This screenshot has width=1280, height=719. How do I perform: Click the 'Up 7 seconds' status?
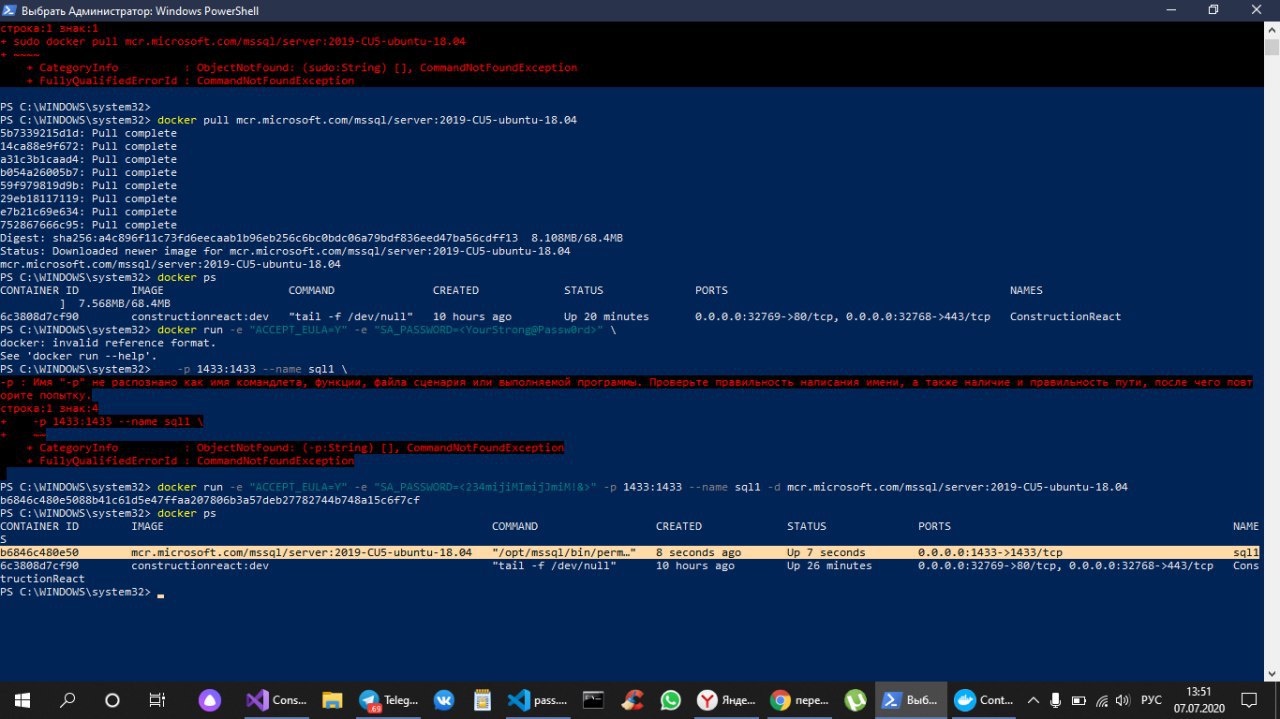pos(826,552)
